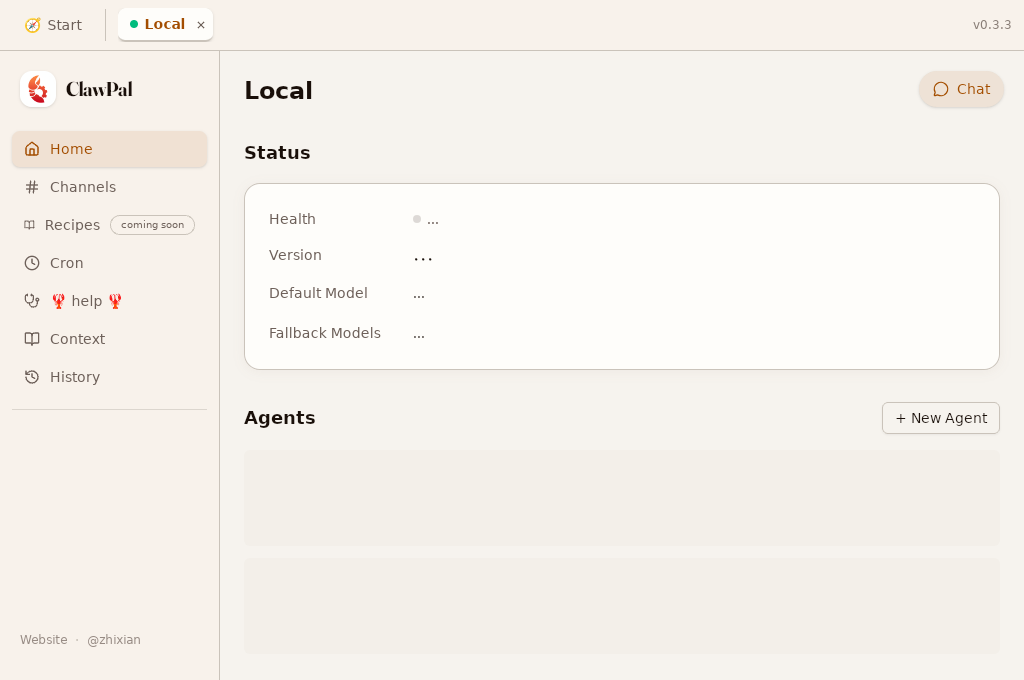The height and width of the screenshot is (680, 1024).
Task: Click the Fallback Models placeholder dots
Action: [x=419, y=336]
